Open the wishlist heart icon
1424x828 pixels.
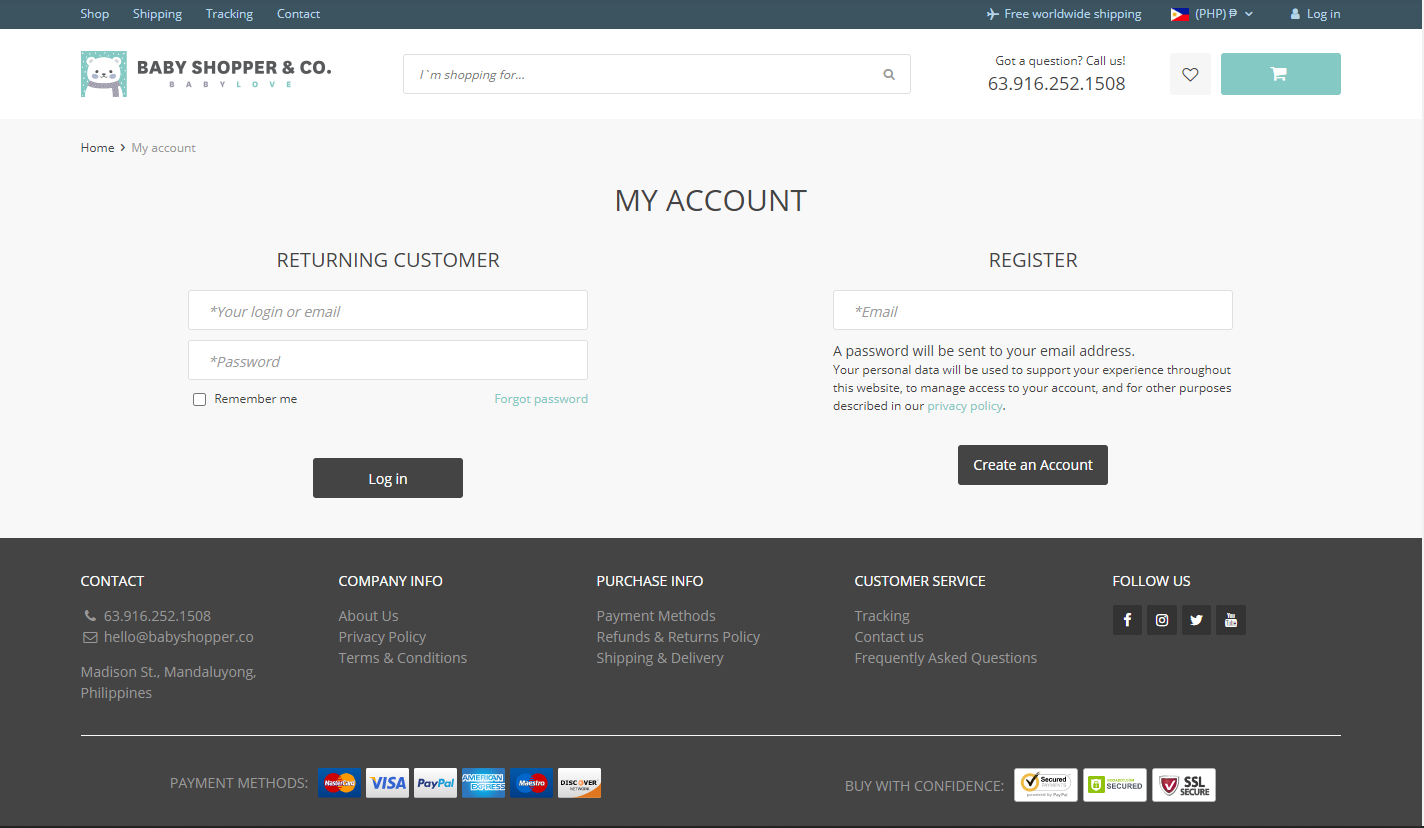pyautogui.click(x=1190, y=74)
